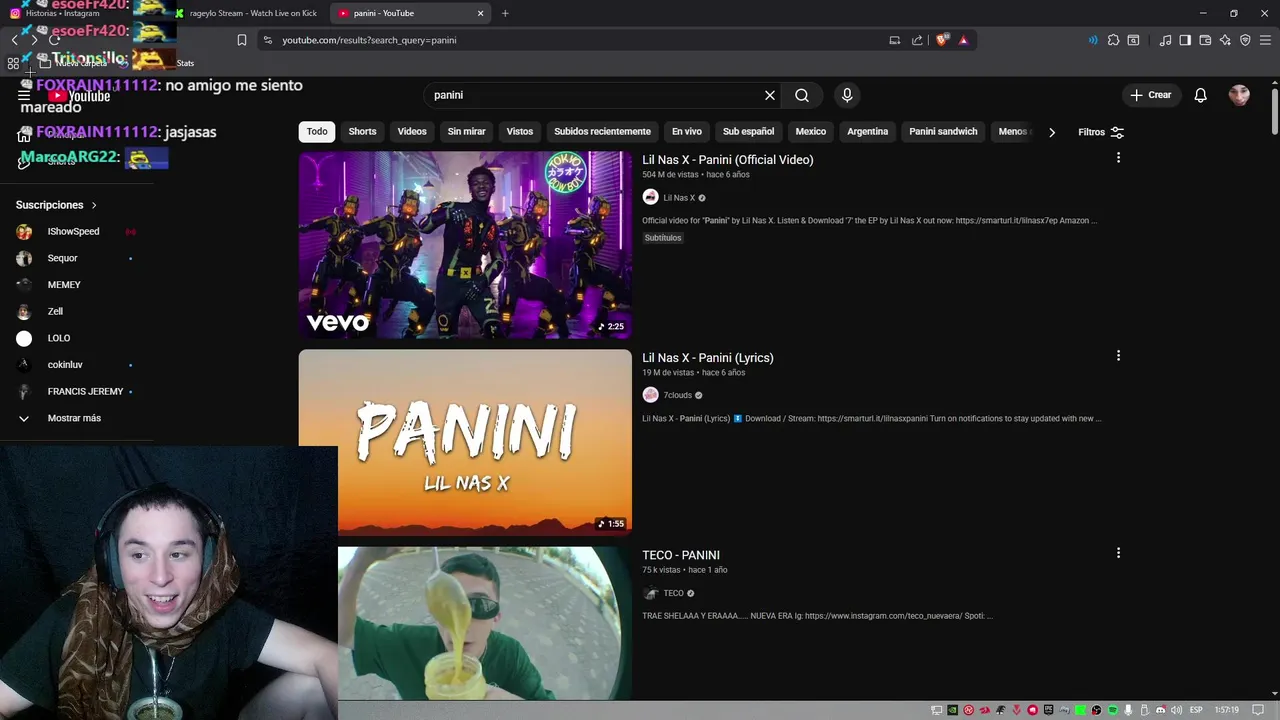Open Brave Wallet icon
The width and height of the screenshot is (1280, 720).
pyautogui.click(x=1205, y=40)
